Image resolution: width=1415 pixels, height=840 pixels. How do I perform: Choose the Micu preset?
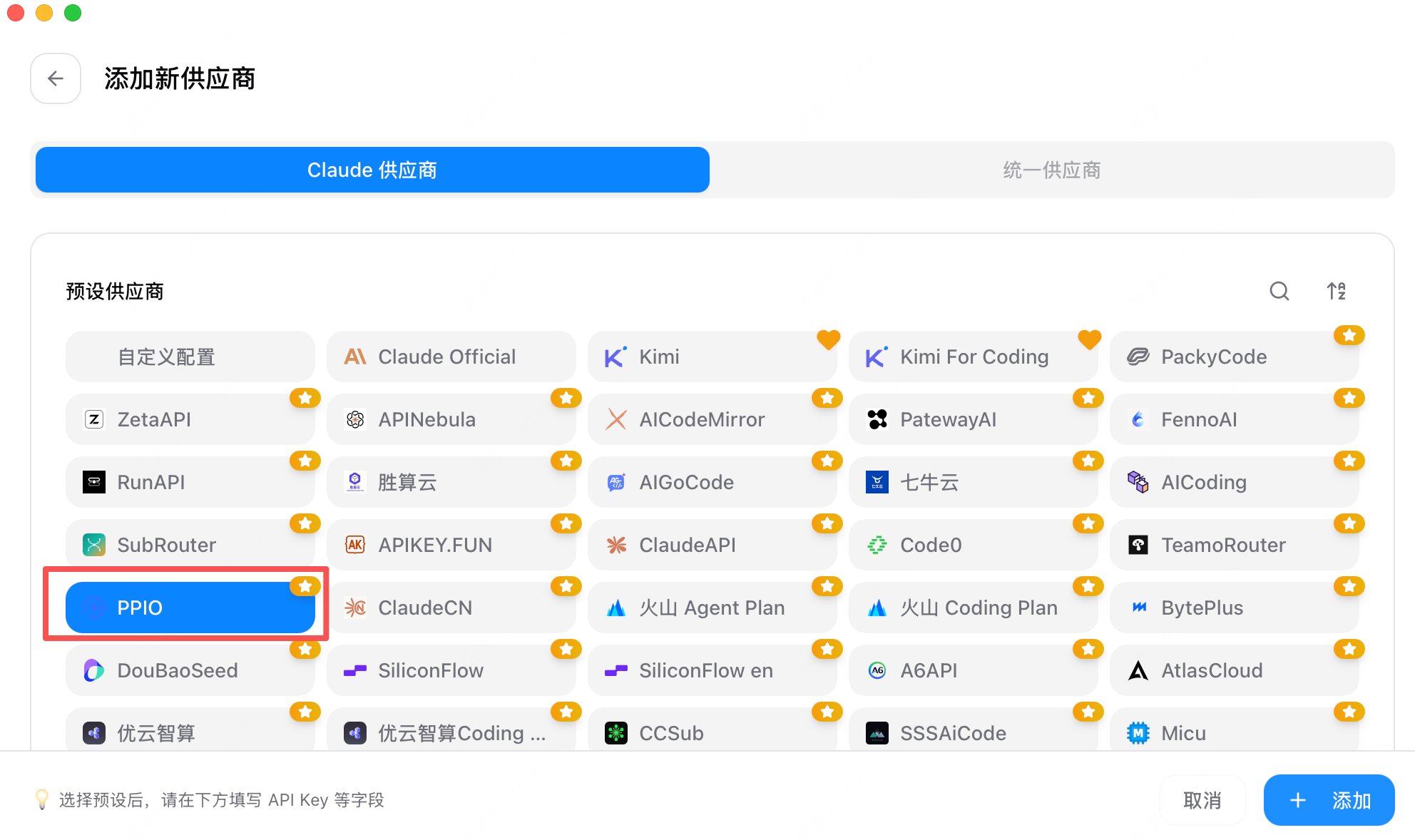[1235, 729]
